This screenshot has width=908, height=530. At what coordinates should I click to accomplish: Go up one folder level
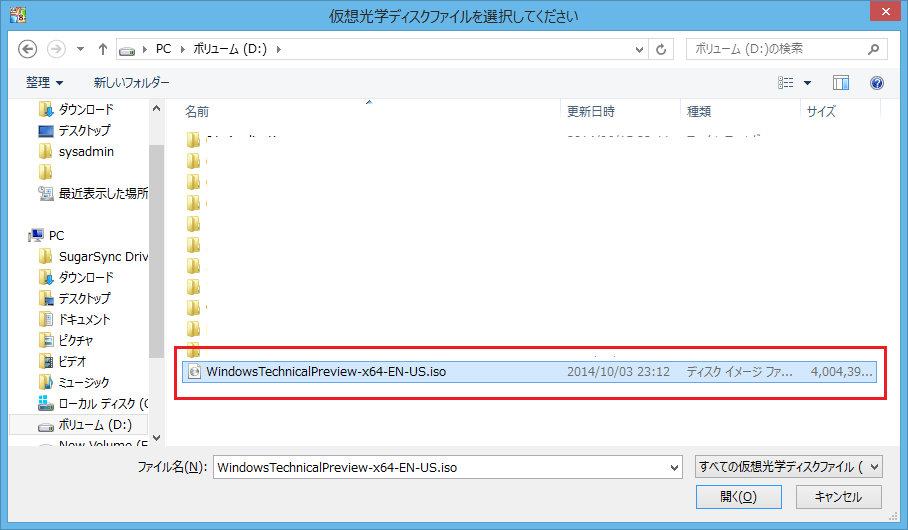(102, 49)
